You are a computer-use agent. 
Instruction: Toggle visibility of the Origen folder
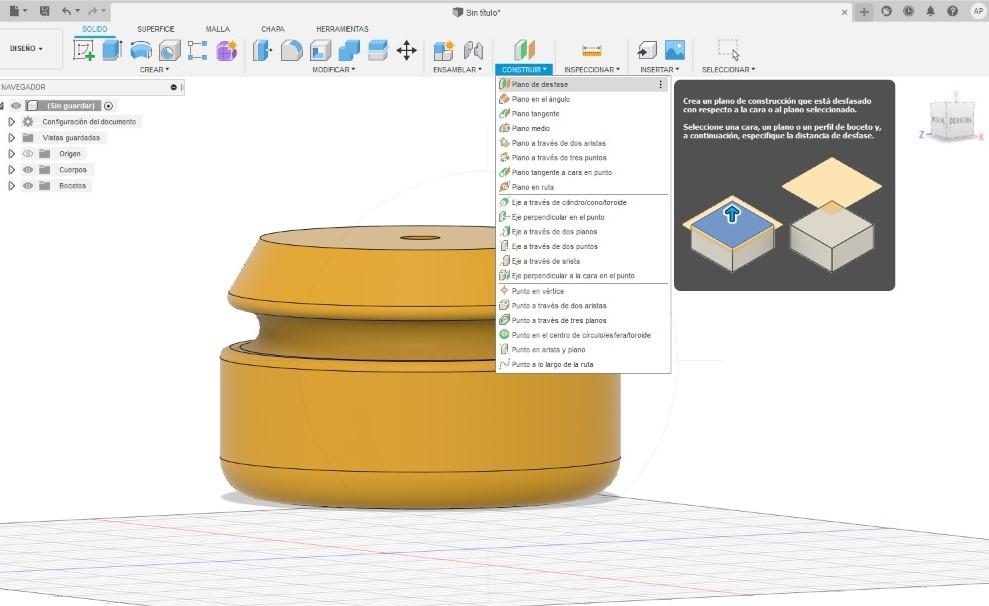coord(28,154)
